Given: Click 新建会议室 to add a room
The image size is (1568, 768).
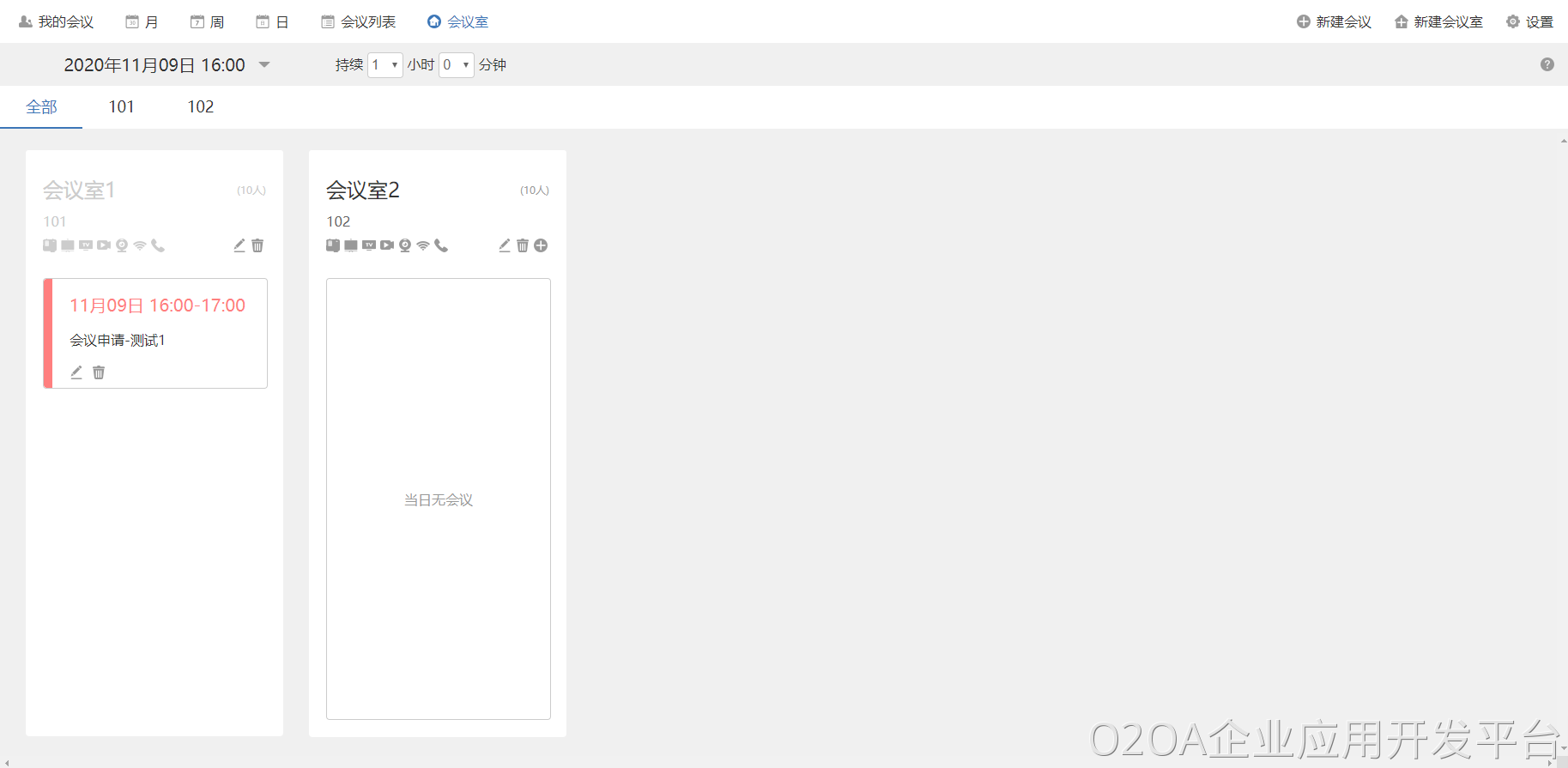Looking at the screenshot, I should coord(1438,21).
